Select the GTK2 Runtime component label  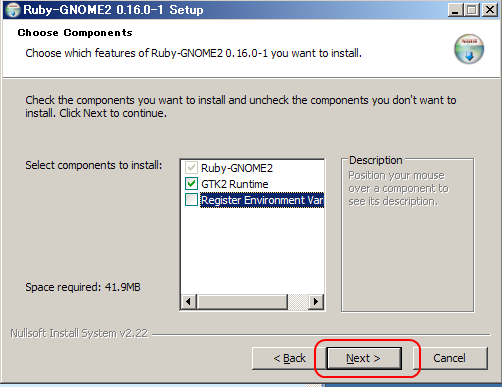pyautogui.click(x=235, y=184)
